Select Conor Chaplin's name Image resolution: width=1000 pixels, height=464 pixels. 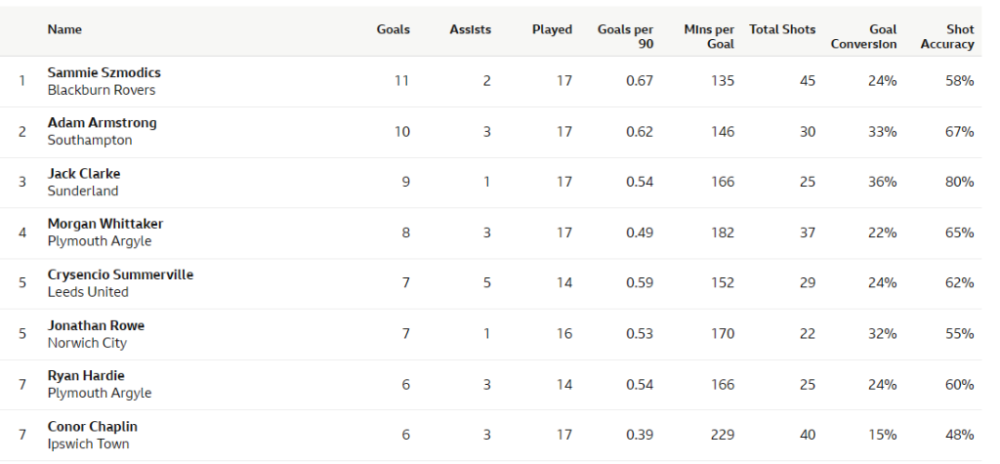(x=93, y=426)
